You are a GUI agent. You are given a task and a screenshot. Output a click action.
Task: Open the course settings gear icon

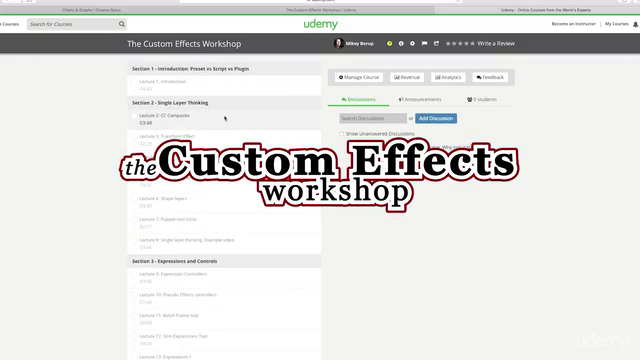pyautogui.click(x=412, y=43)
